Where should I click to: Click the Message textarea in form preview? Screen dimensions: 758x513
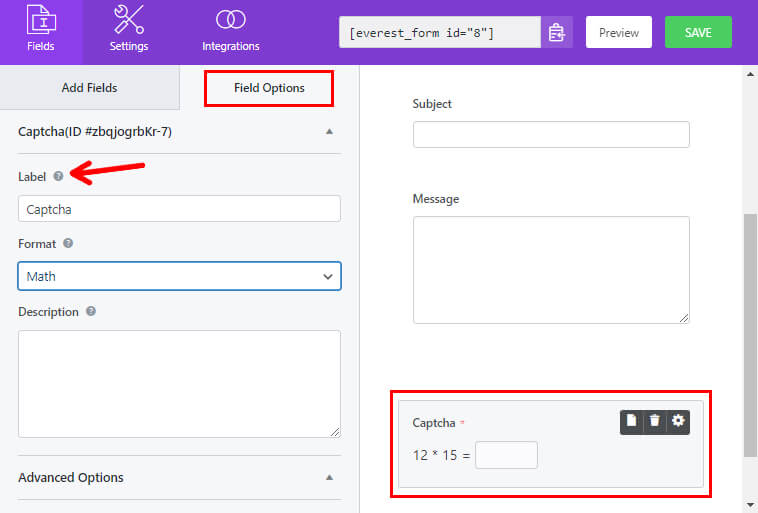click(551, 270)
